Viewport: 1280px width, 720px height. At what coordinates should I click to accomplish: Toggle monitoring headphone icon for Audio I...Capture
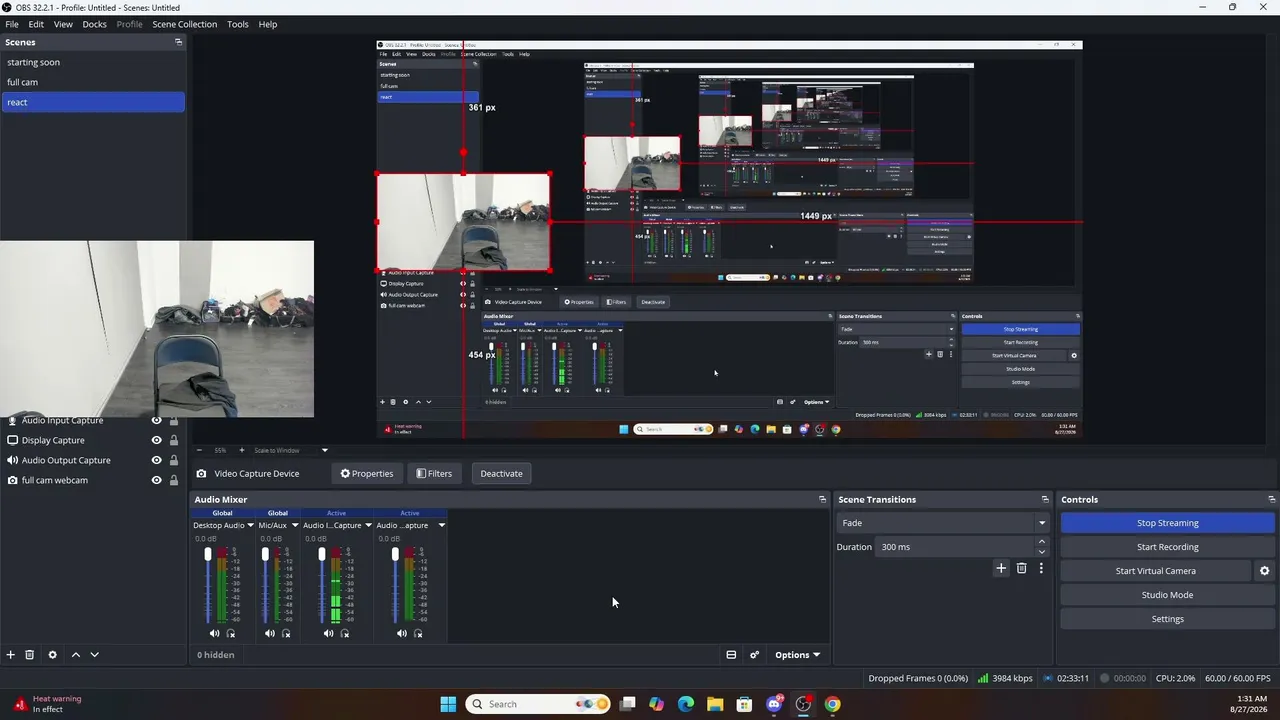click(x=345, y=633)
